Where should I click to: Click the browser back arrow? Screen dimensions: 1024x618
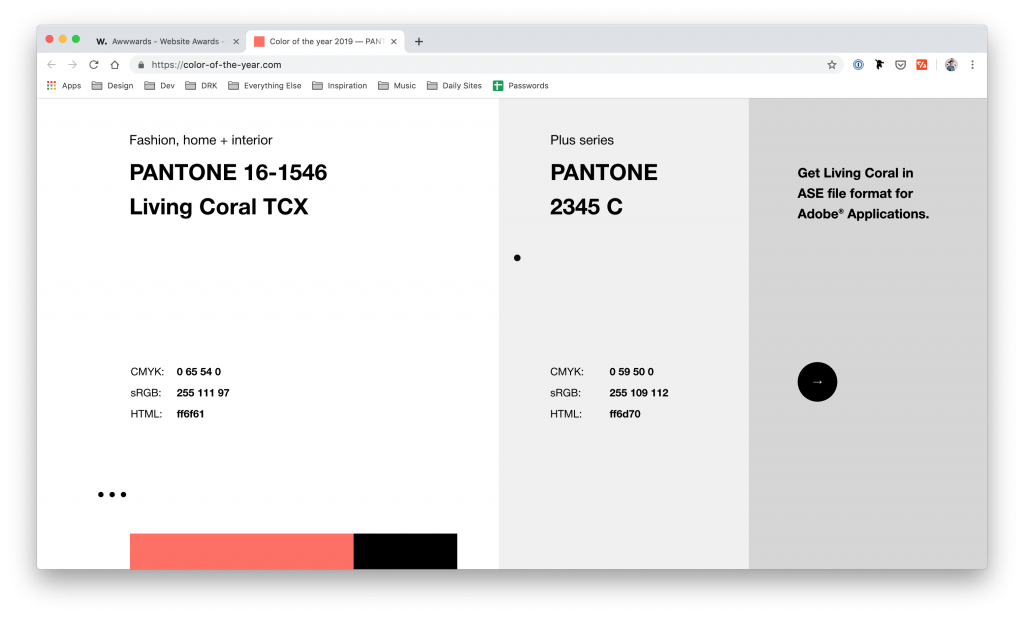point(52,65)
